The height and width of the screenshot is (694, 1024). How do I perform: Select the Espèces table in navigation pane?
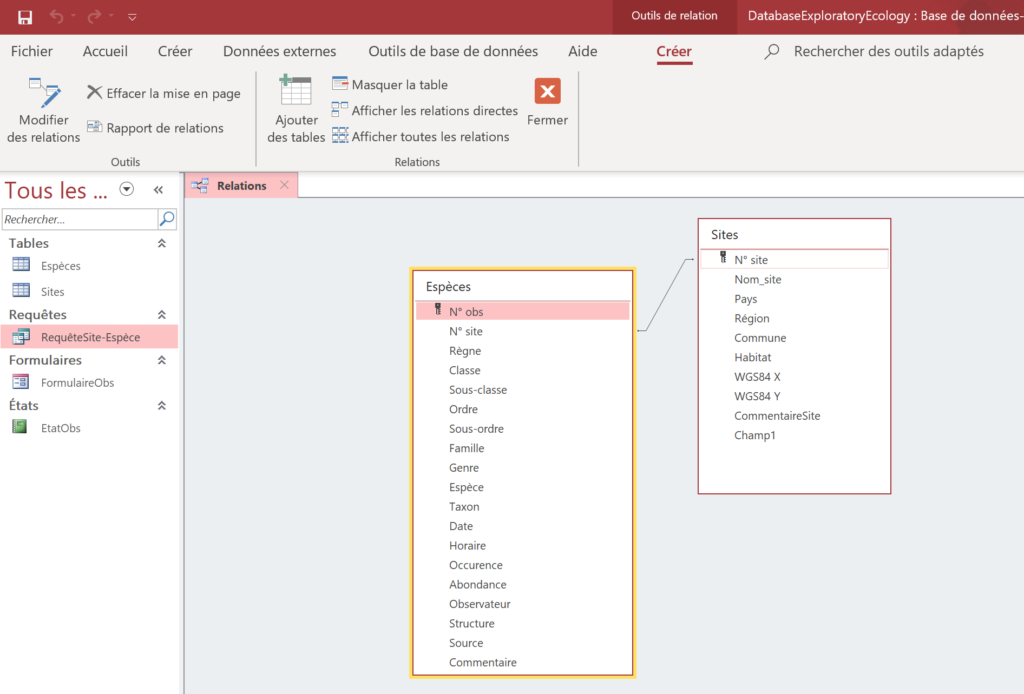pos(89,266)
